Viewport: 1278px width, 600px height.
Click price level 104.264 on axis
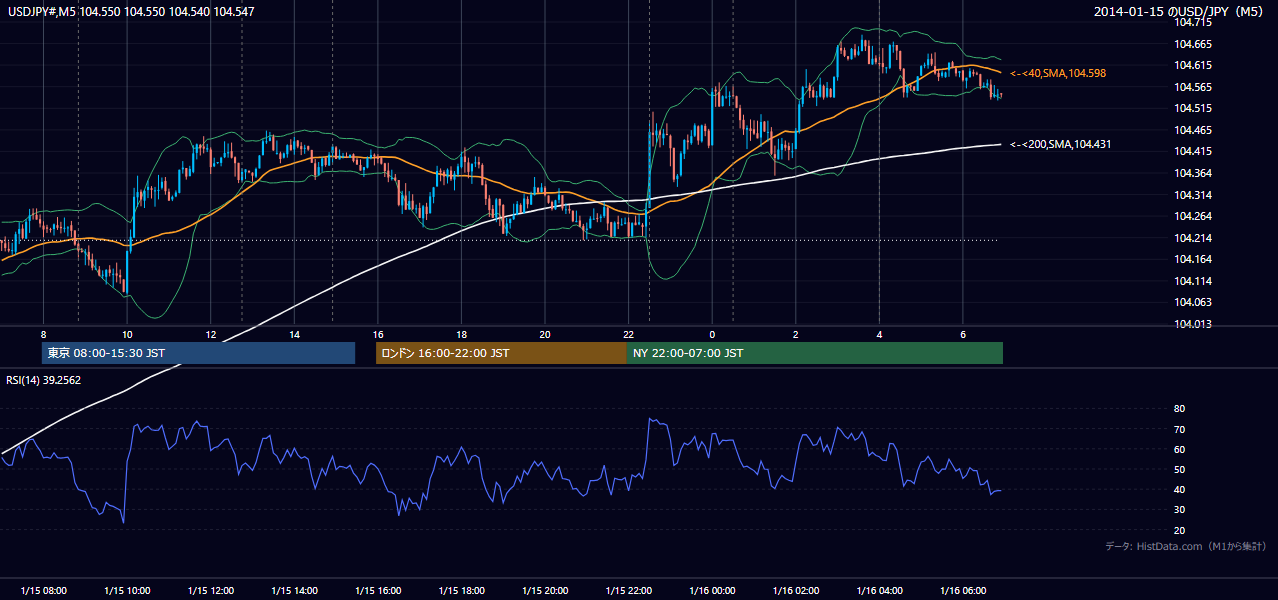click(x=1195, y=216)
